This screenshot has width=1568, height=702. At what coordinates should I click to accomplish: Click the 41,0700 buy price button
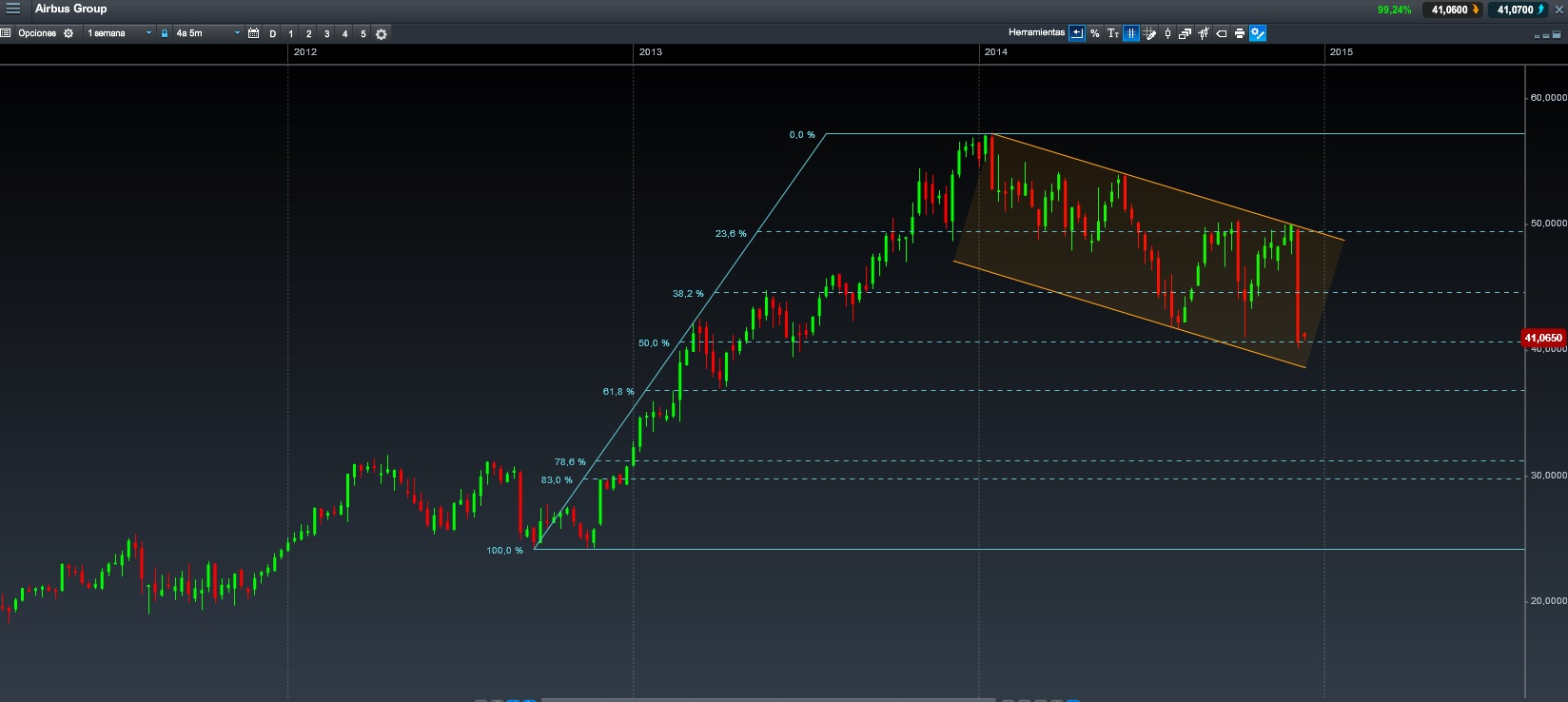(x=1518, y=10)
